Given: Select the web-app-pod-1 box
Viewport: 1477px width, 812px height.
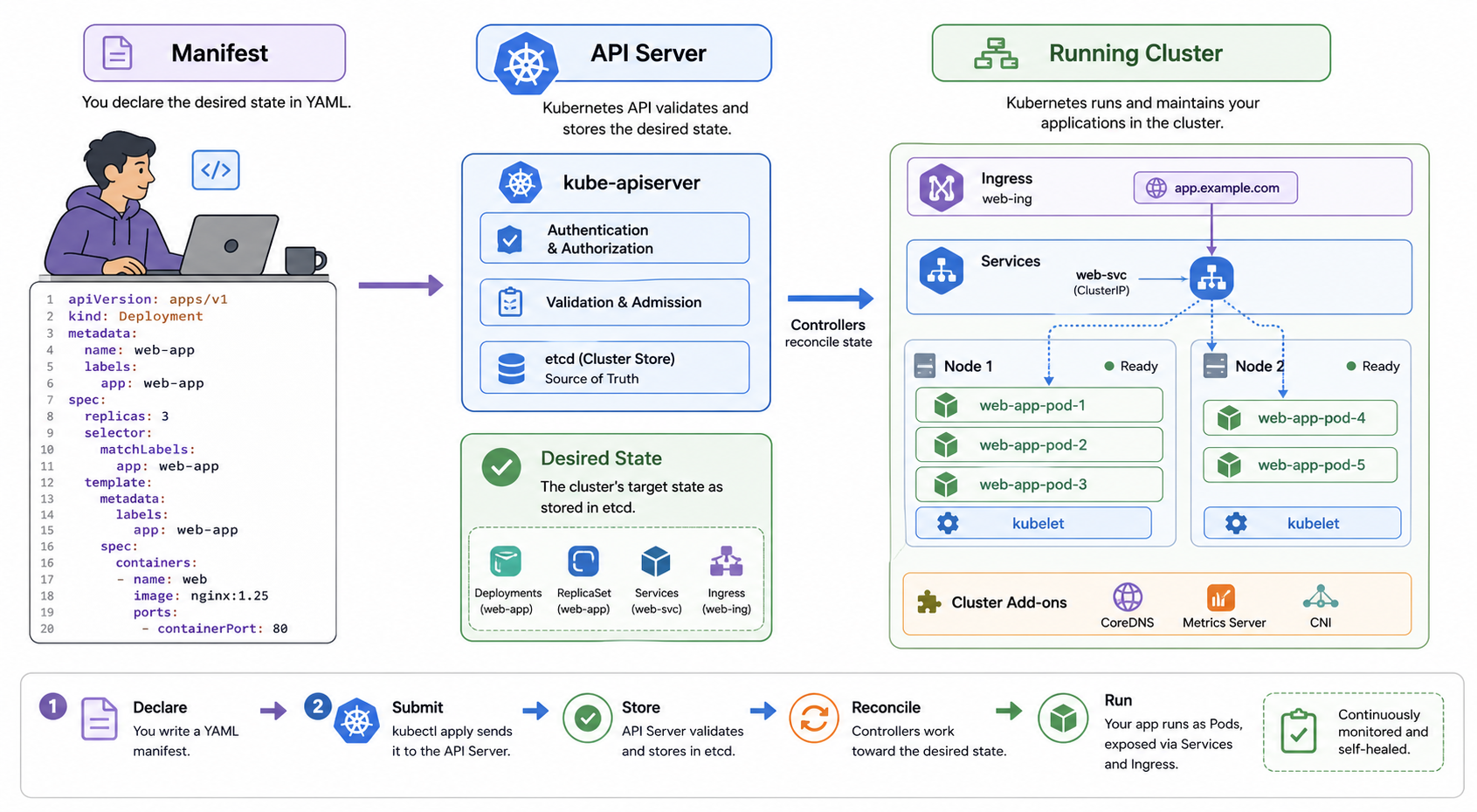Looking at the screenshot, I should click(x=1039, y=405).
